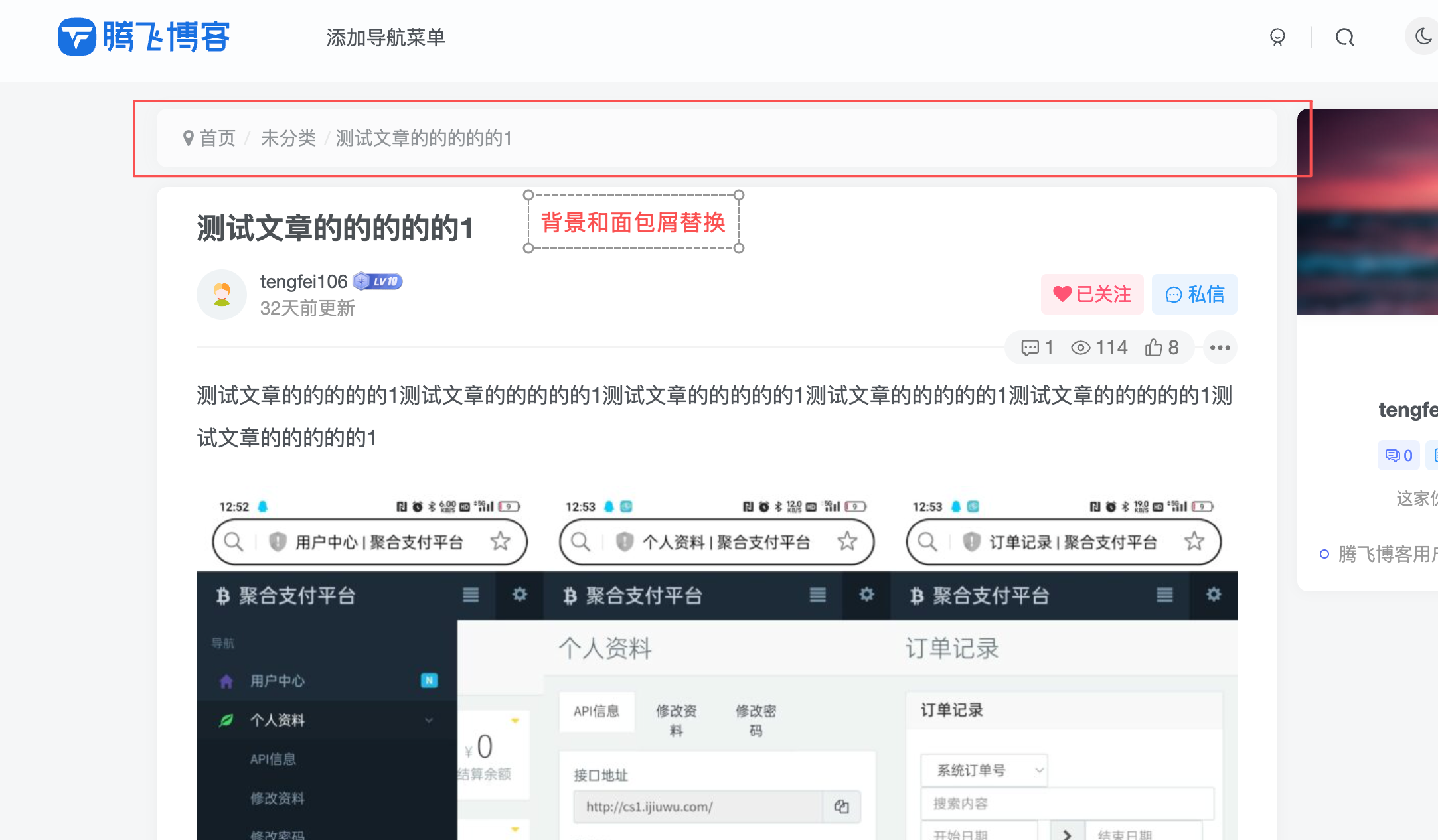Click the membership icon in the header

1277,38
